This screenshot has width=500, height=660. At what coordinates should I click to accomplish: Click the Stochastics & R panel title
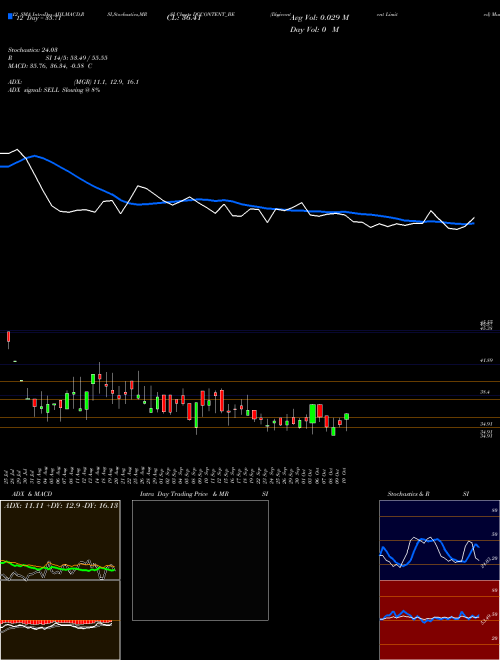point(408,494)
